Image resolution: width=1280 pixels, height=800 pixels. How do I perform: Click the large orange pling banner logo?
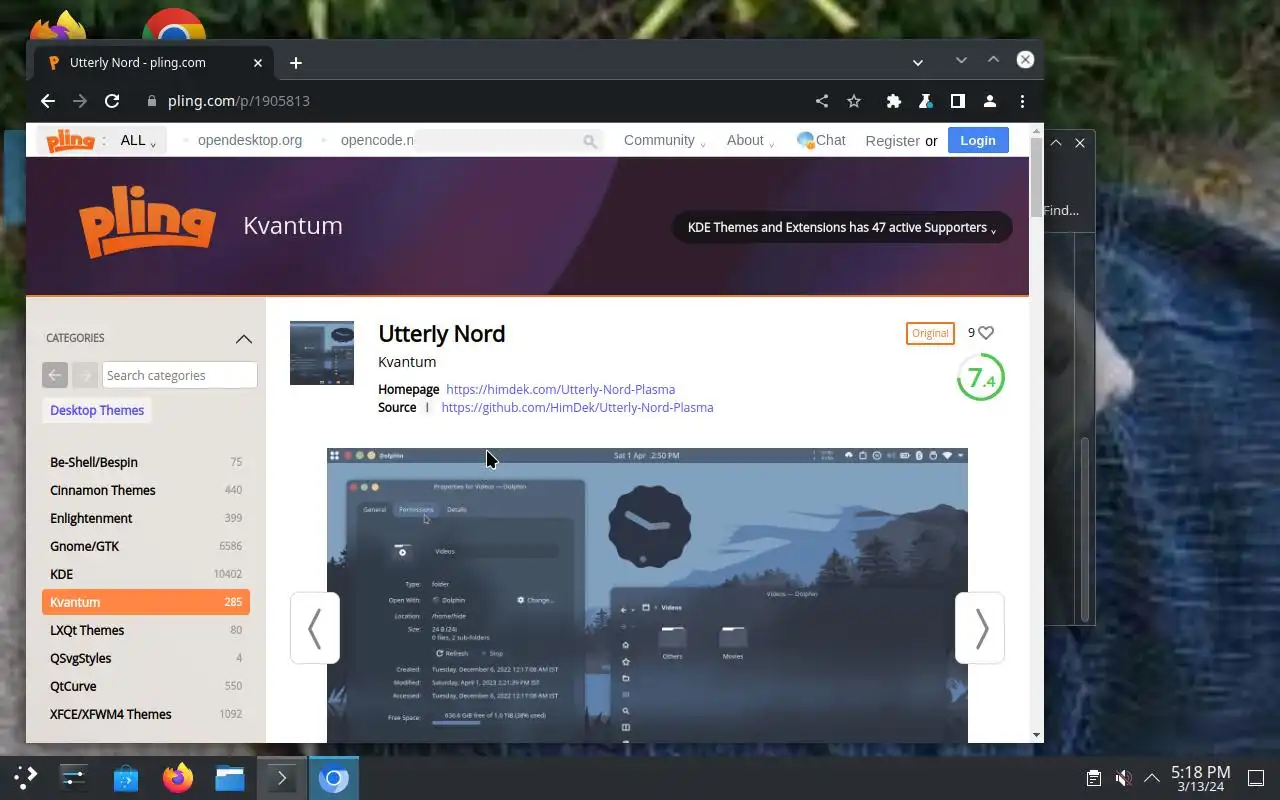pos(147,224)
